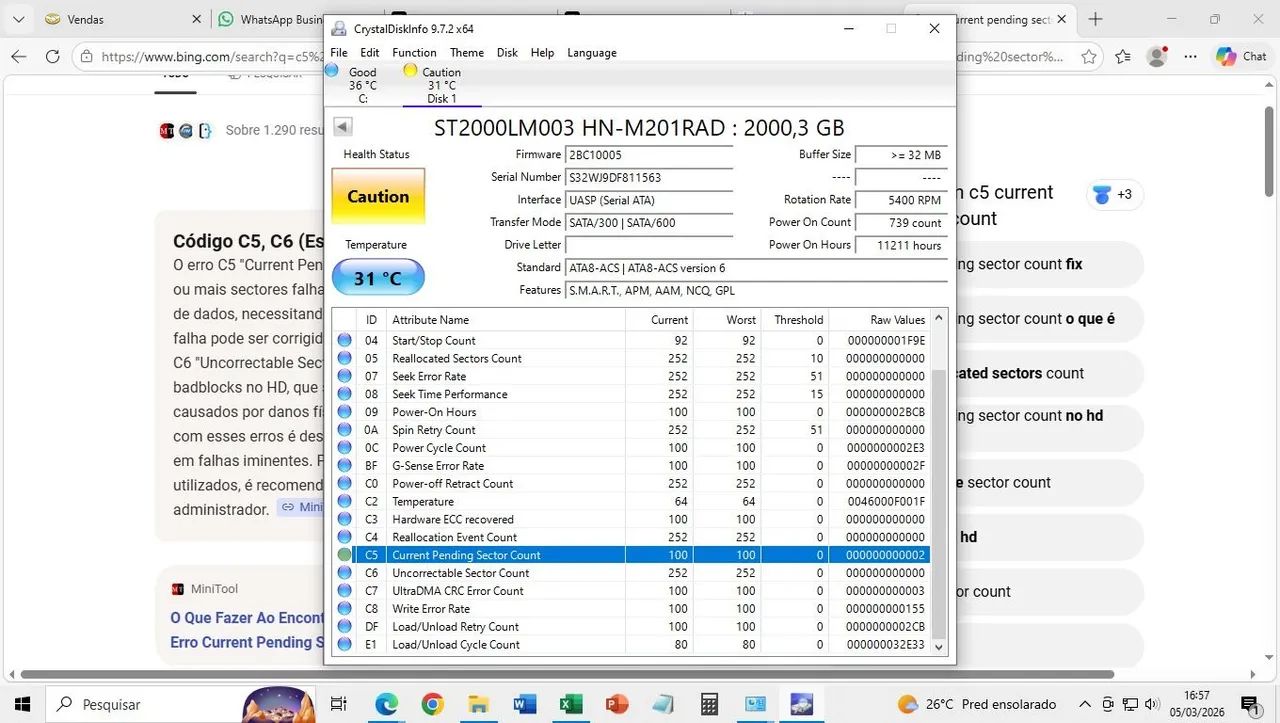1280x723 pixels.
Task: Select the G-Sense Error Rate row
Action: click(631, 465)
